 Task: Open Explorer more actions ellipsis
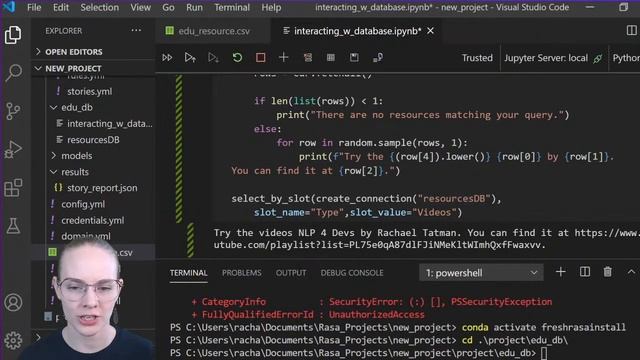pyautogui.click(x=136, y=31)
